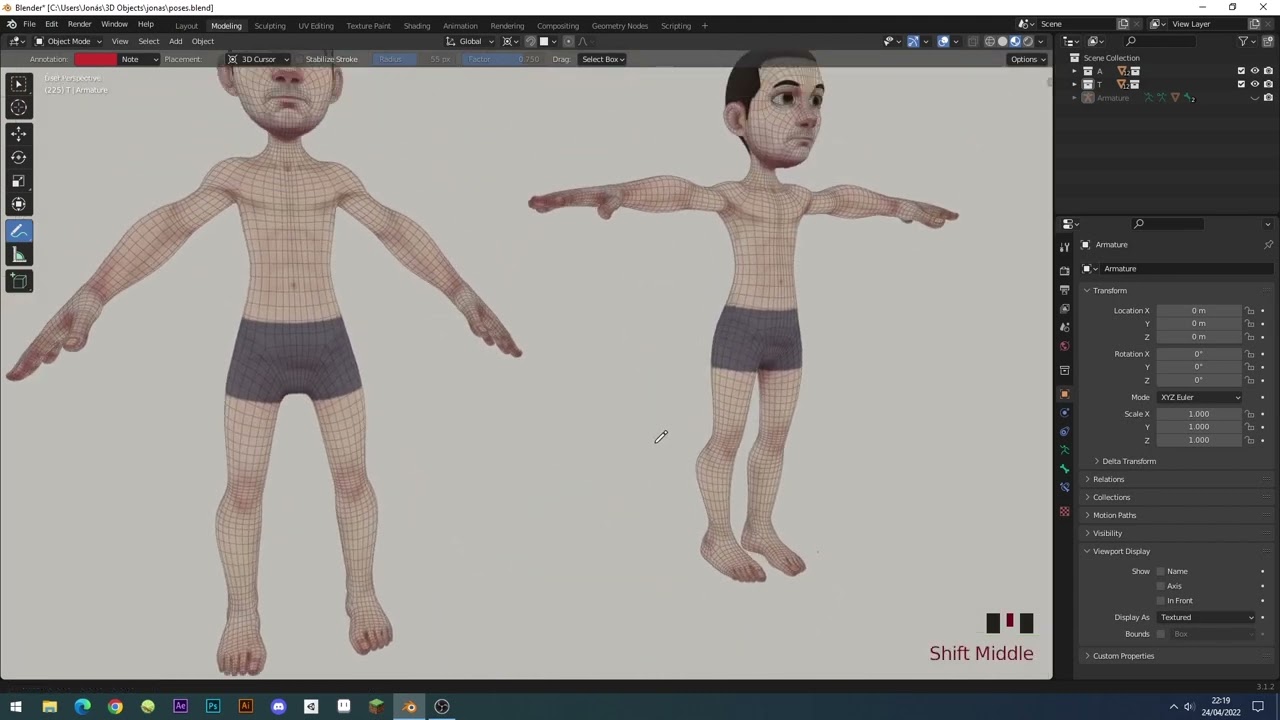Open the Geometry Nodes workspace tab
The width and height of the screenshot is (1280, 720).
pos(619,25)
